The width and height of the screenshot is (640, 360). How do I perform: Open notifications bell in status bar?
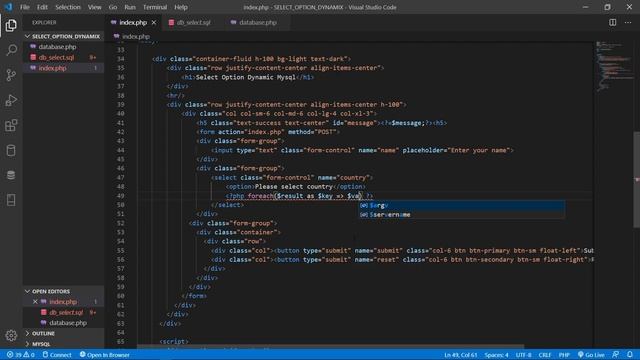[630, 355]
